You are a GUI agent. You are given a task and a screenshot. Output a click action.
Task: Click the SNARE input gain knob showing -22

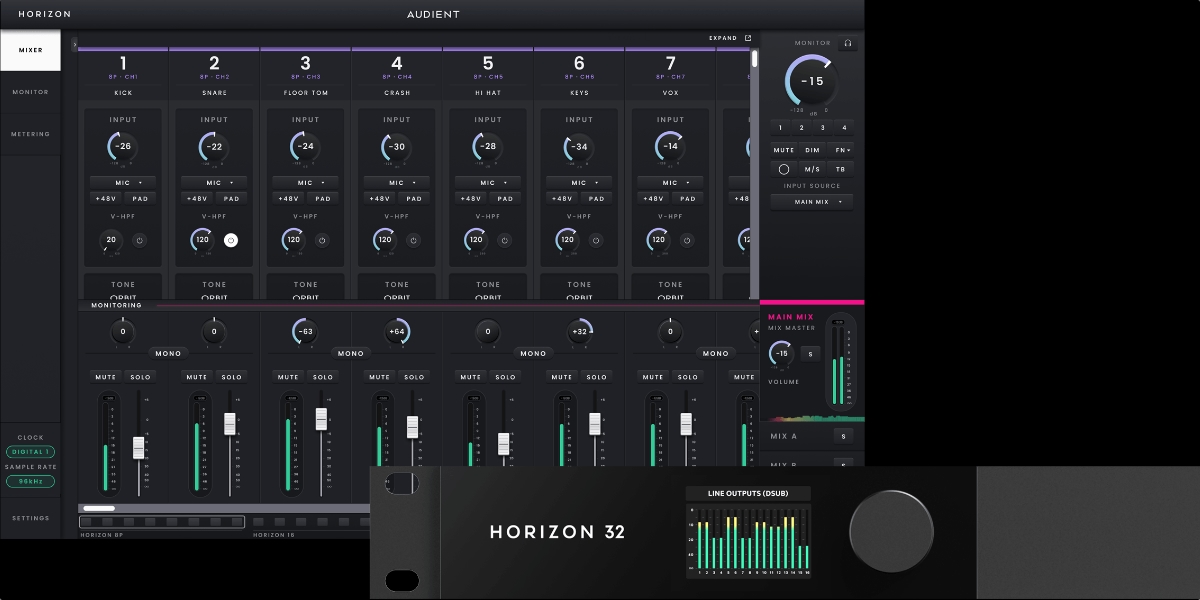coord(214,147)
